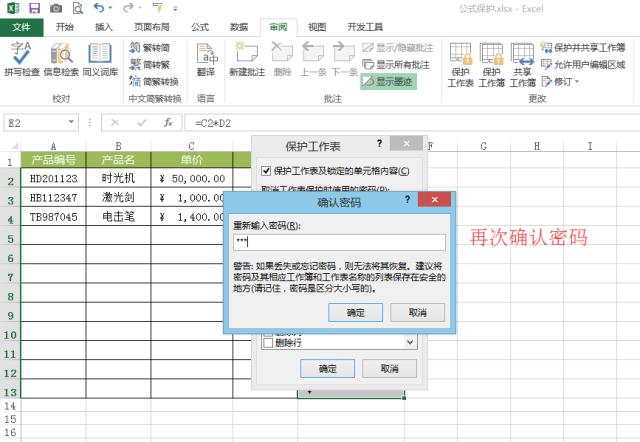Click the Save icon in quick access toolbar
The image size is (640, 442).
[35, 8]
